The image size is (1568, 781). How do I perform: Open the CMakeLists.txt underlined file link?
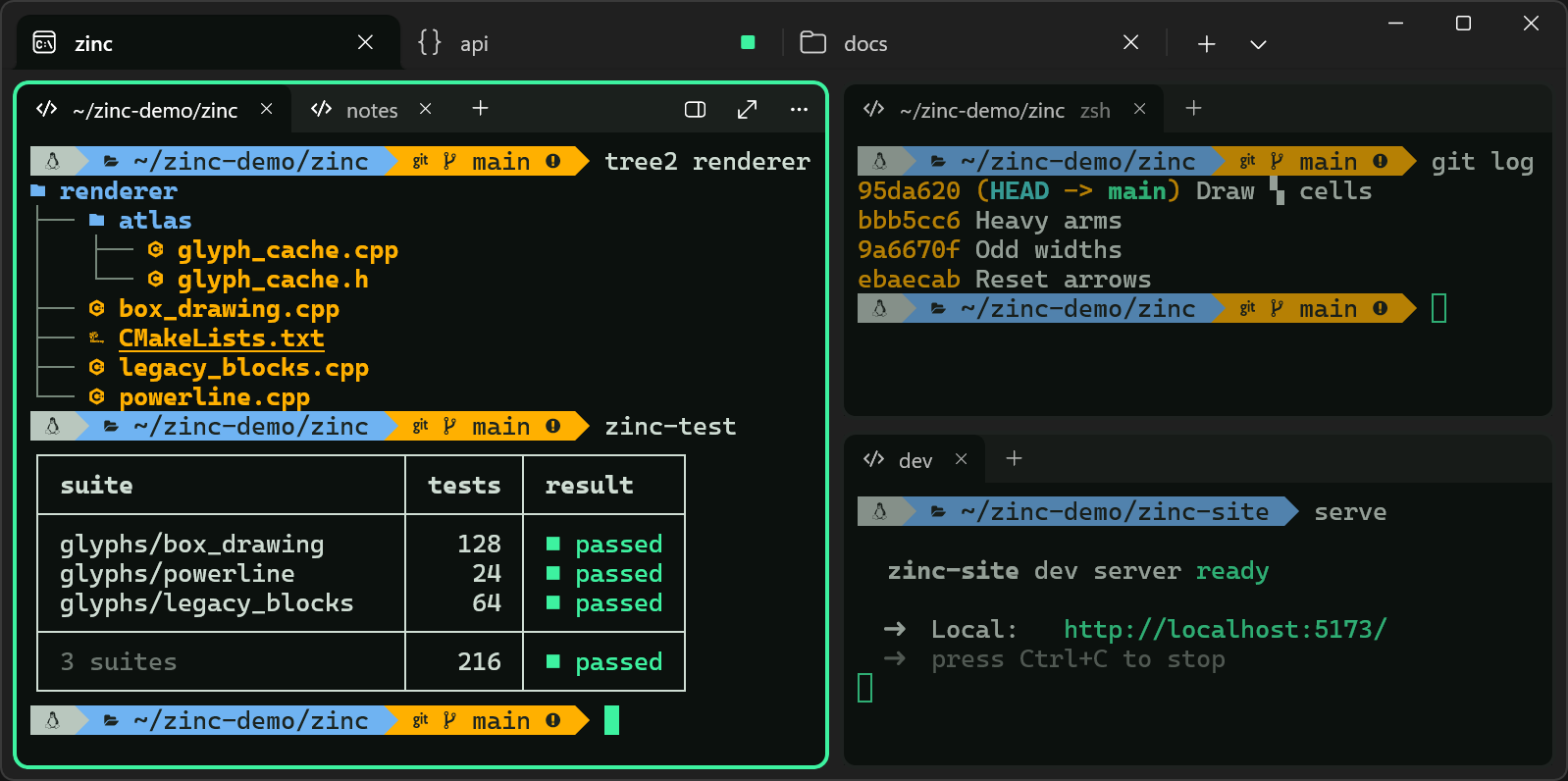coord(221,338)
